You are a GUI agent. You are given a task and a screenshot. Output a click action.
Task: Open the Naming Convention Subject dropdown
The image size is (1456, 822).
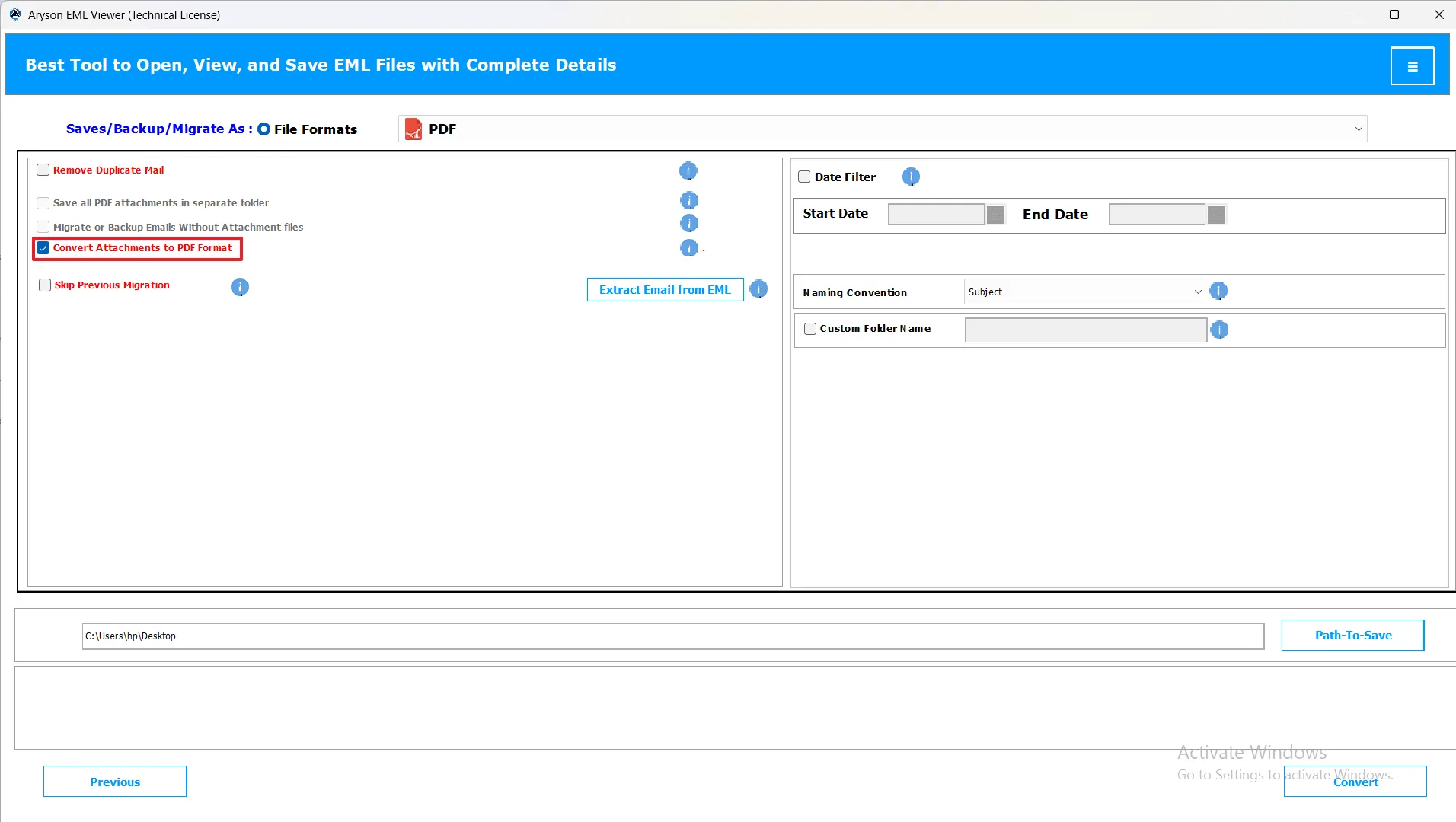(1084, 292)
